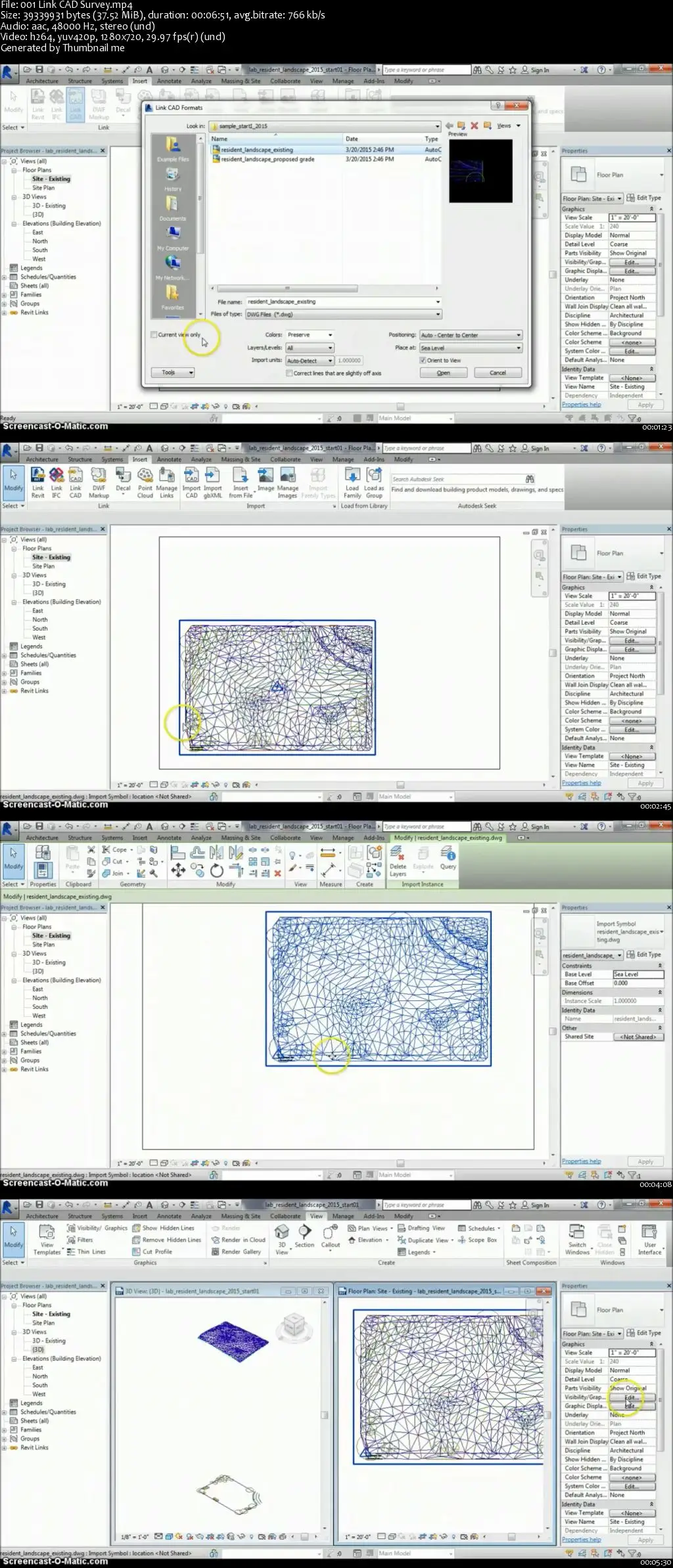The width and height of the screenshot is (673, 1568).
Task: Click the Date column header
Action: (383, 139)
